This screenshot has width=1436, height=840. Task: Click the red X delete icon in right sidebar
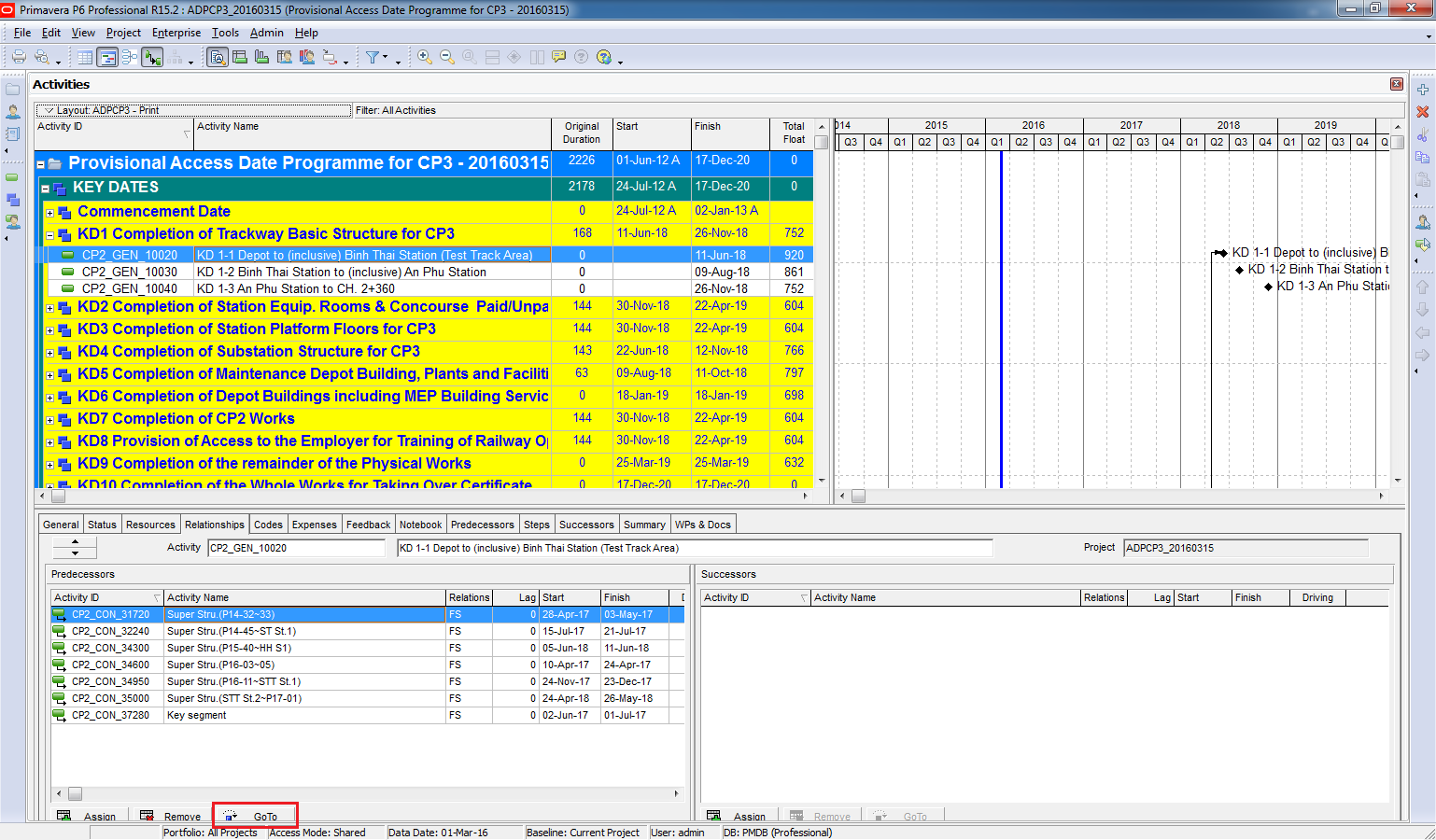(x=1423, y=112)
